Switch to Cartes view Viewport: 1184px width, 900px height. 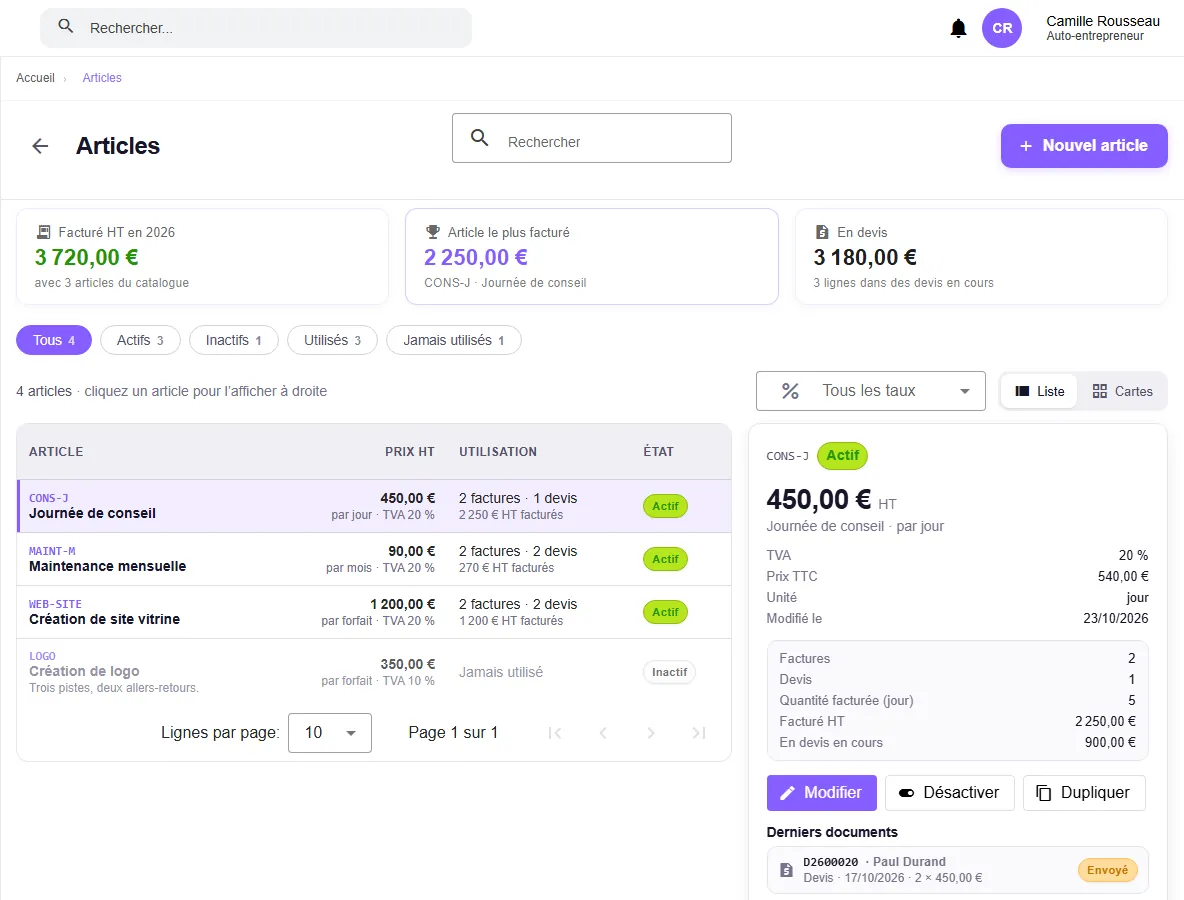tap(1122, 391)
